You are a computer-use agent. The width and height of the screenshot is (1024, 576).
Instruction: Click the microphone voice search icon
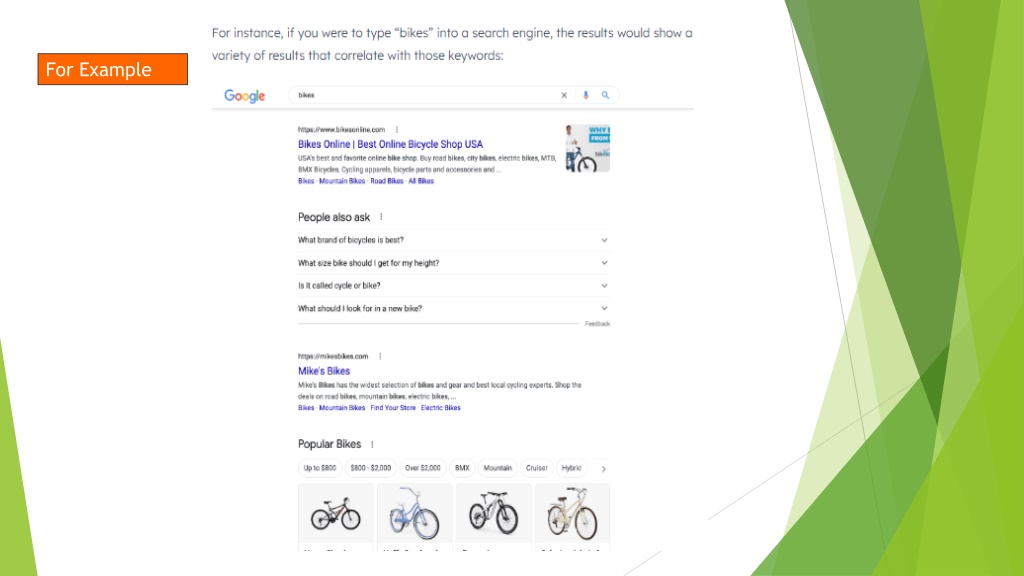click(x=586, y=95)
